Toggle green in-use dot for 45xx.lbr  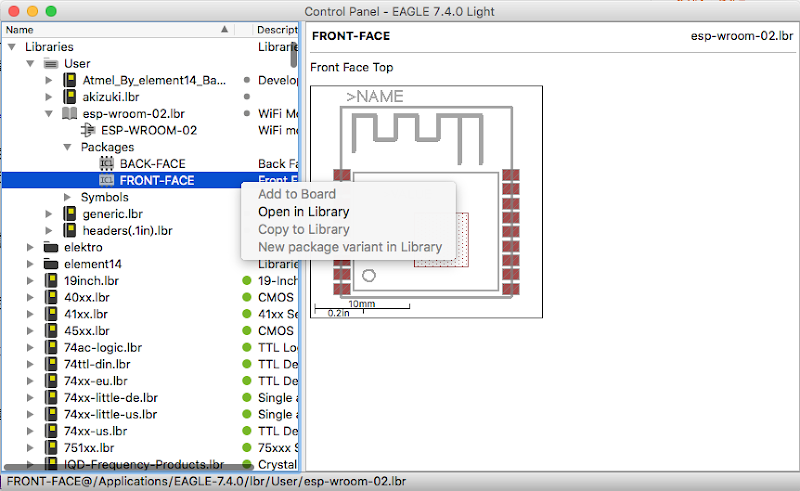pos(247,331)
